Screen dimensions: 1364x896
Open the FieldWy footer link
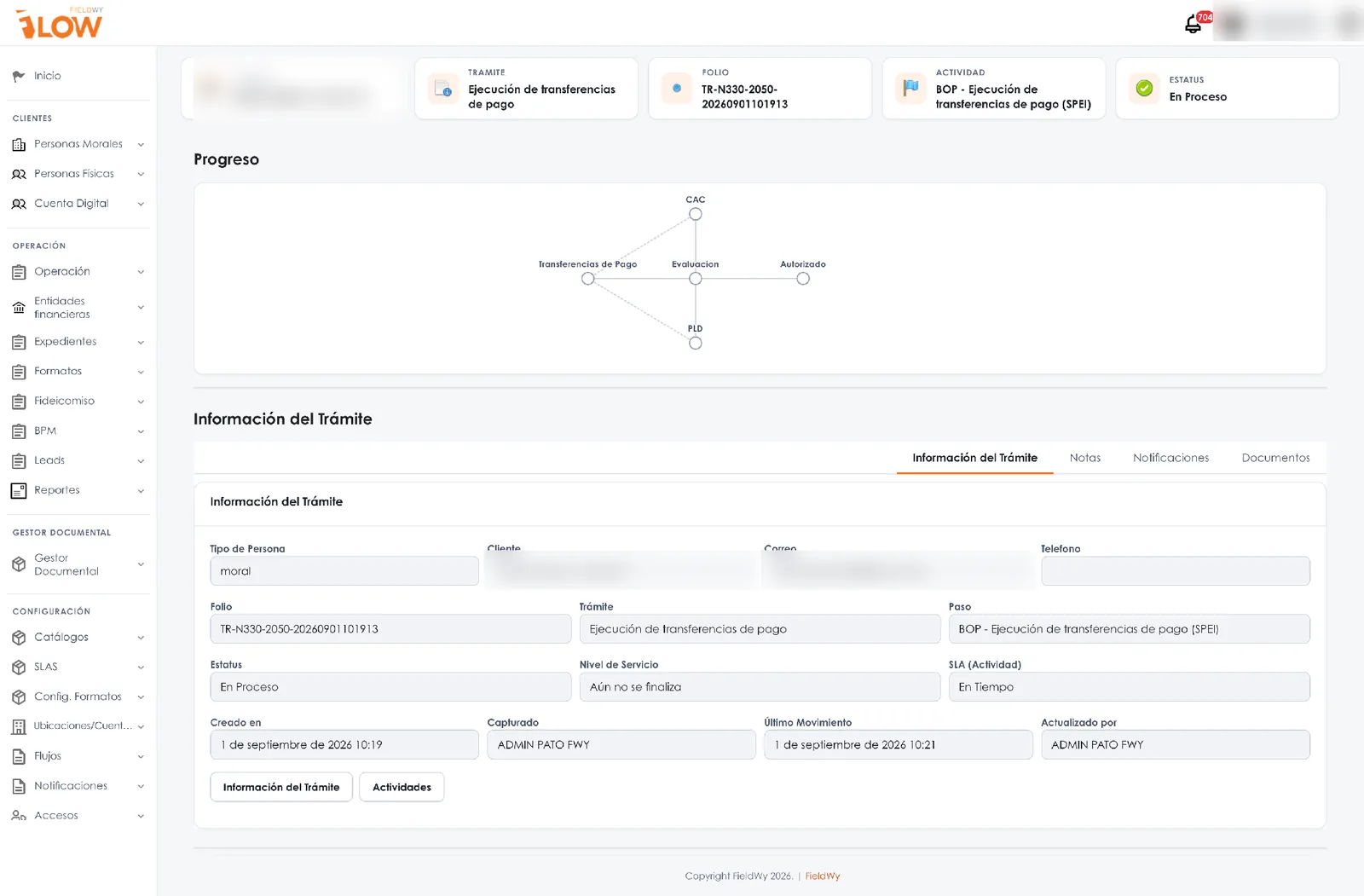click(823, 876)
